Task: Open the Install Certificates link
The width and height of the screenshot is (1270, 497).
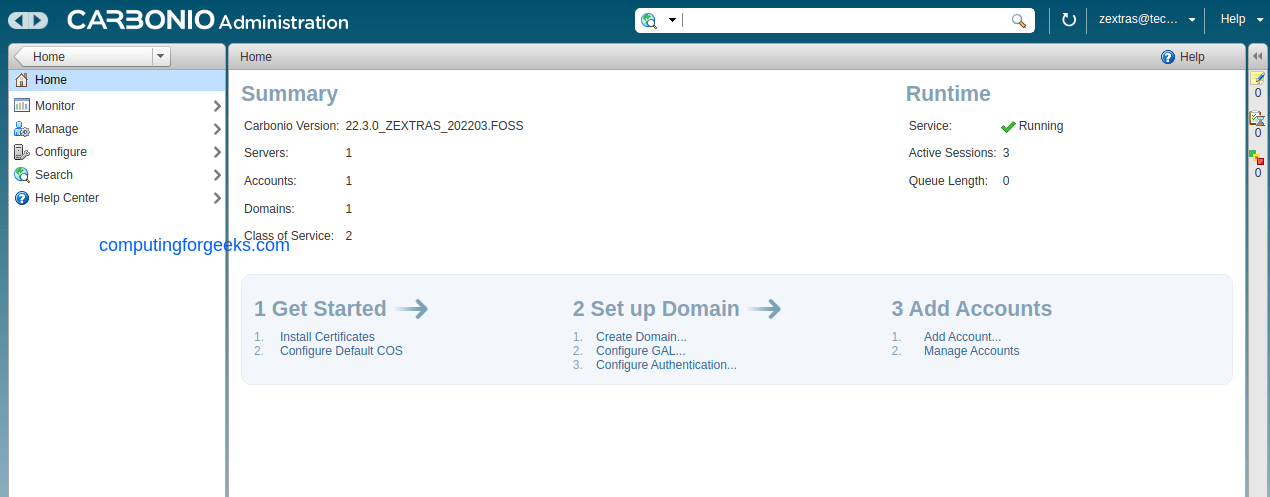Action: pyautogui.click(x=327, y=337)
